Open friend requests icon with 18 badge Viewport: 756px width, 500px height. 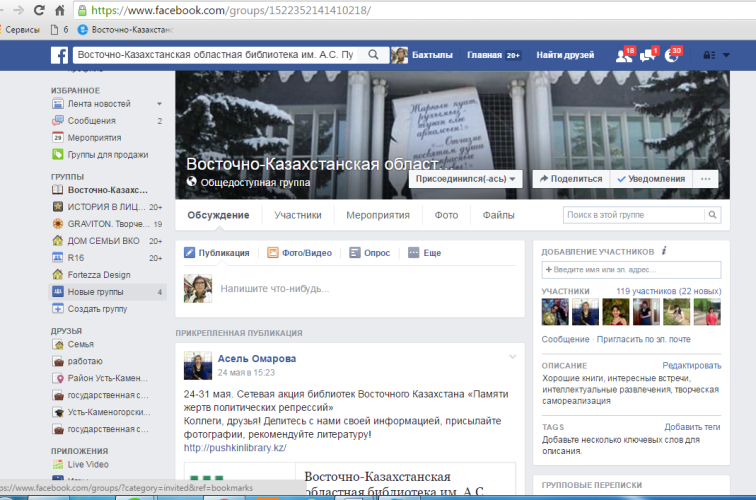click(x=623, y=56)
